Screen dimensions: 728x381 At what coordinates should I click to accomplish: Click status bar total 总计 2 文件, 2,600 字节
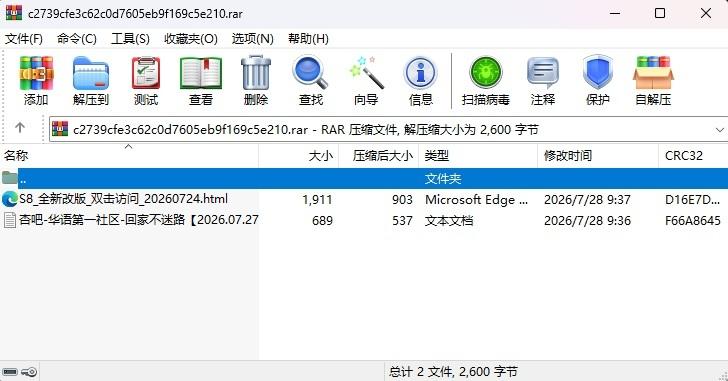tap(453, 372)
